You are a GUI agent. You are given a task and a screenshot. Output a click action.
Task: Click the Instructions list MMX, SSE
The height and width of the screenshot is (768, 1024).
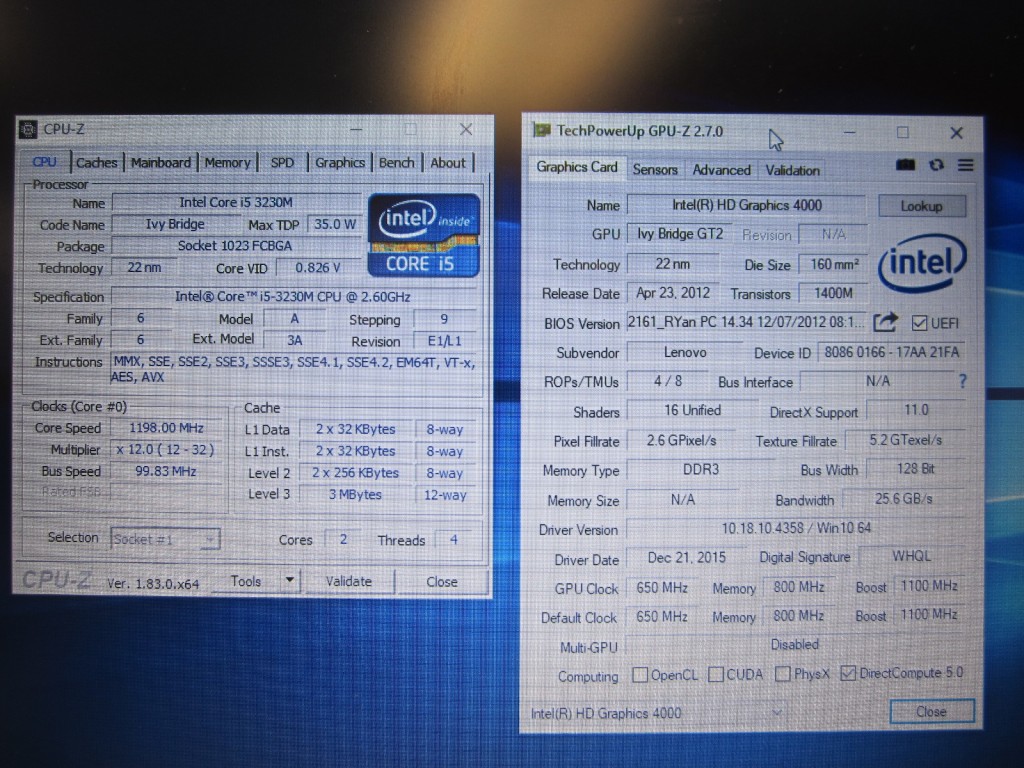[x=293, y=369]
